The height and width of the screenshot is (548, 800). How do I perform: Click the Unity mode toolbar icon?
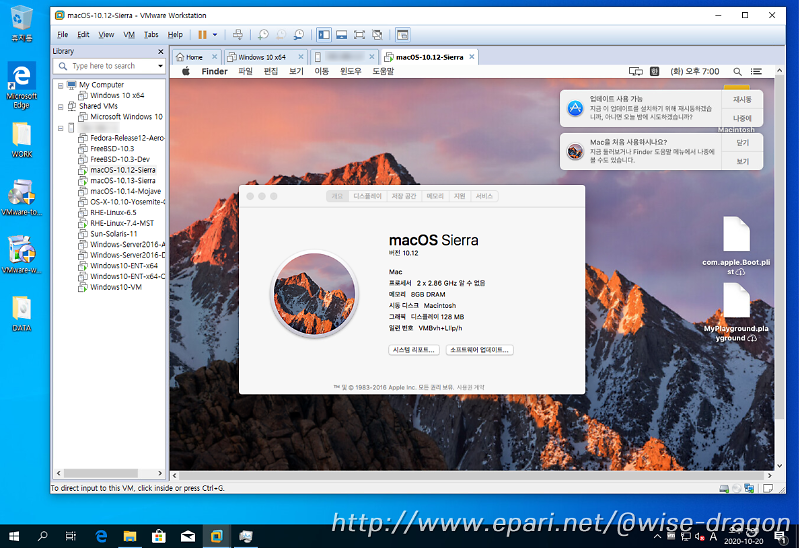click(377, 35)
